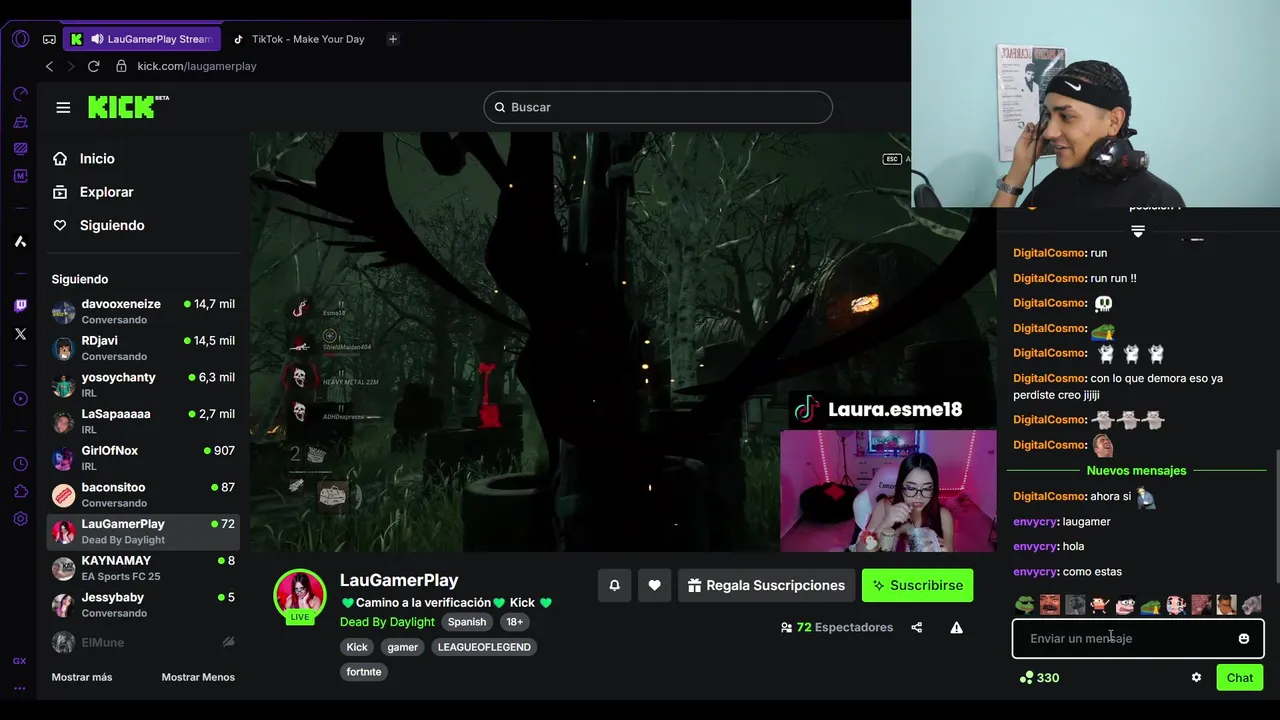Click the Buscar search field
1280x720 pixels.
coord(658,107)
